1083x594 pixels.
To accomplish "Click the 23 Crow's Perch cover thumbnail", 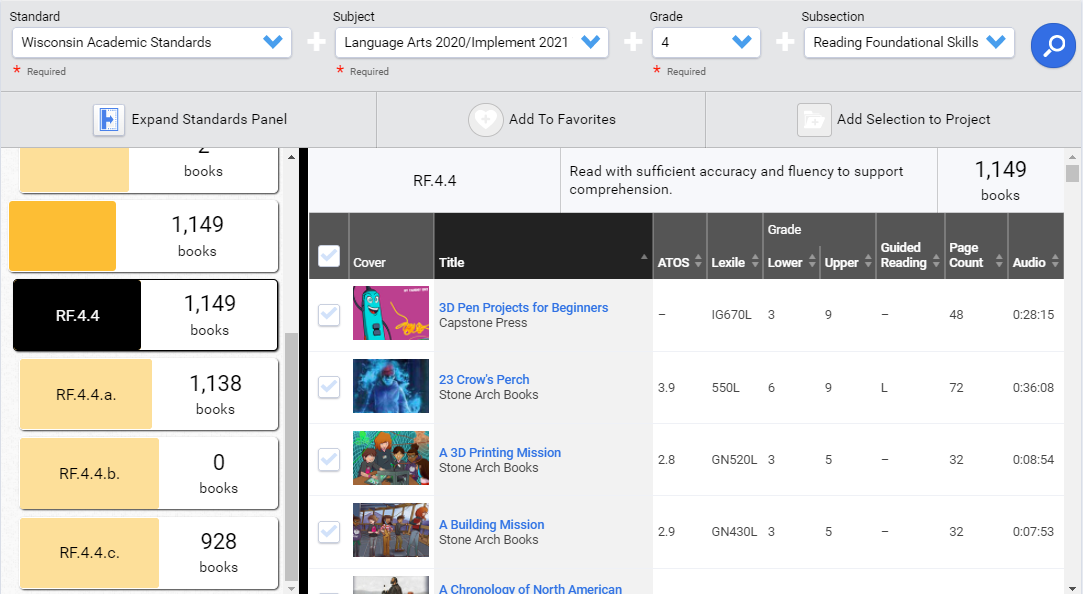I will (390, 387).
